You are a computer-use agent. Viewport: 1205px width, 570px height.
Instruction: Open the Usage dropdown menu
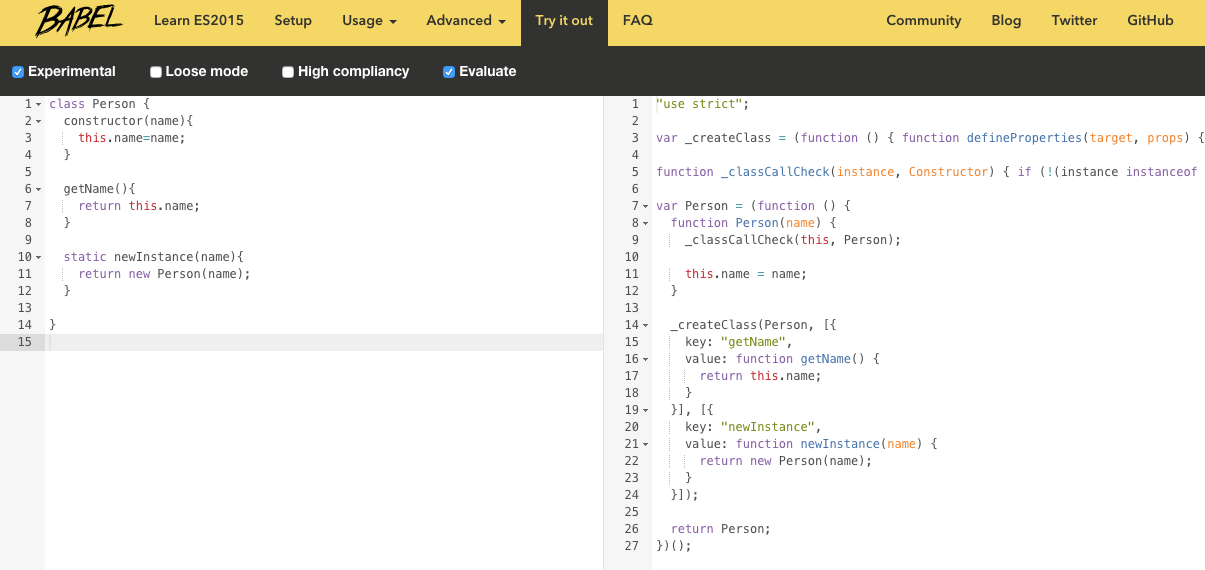[x=369, y=21]
